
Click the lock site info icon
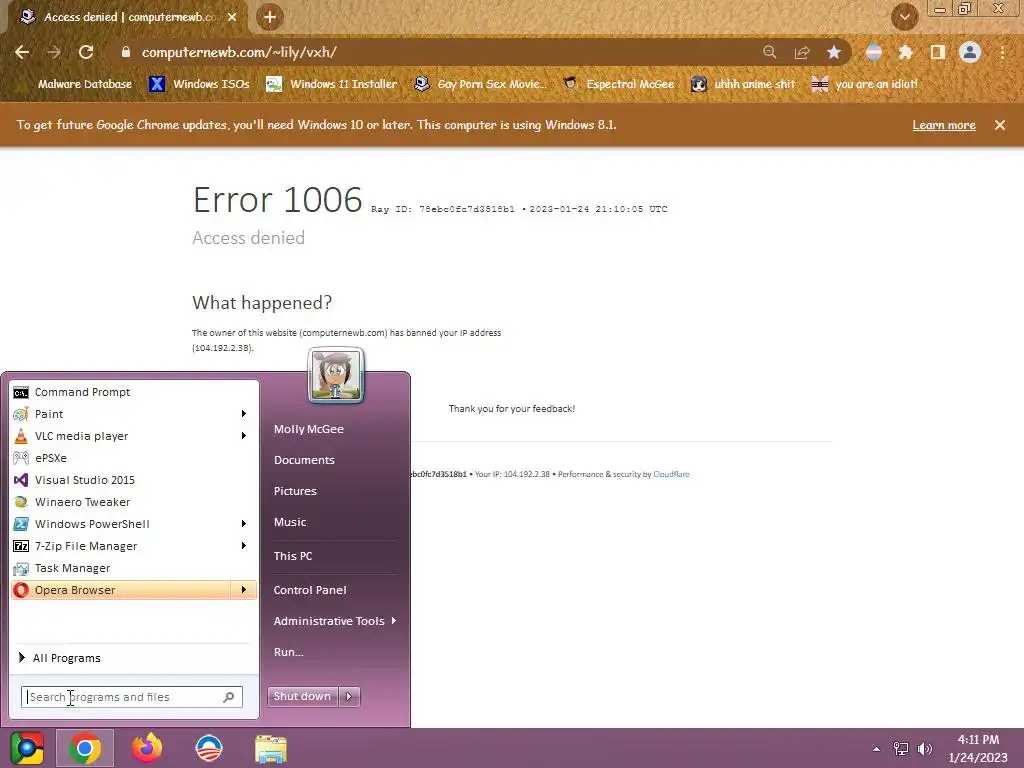pyautogui.click(x=126, y=52)
